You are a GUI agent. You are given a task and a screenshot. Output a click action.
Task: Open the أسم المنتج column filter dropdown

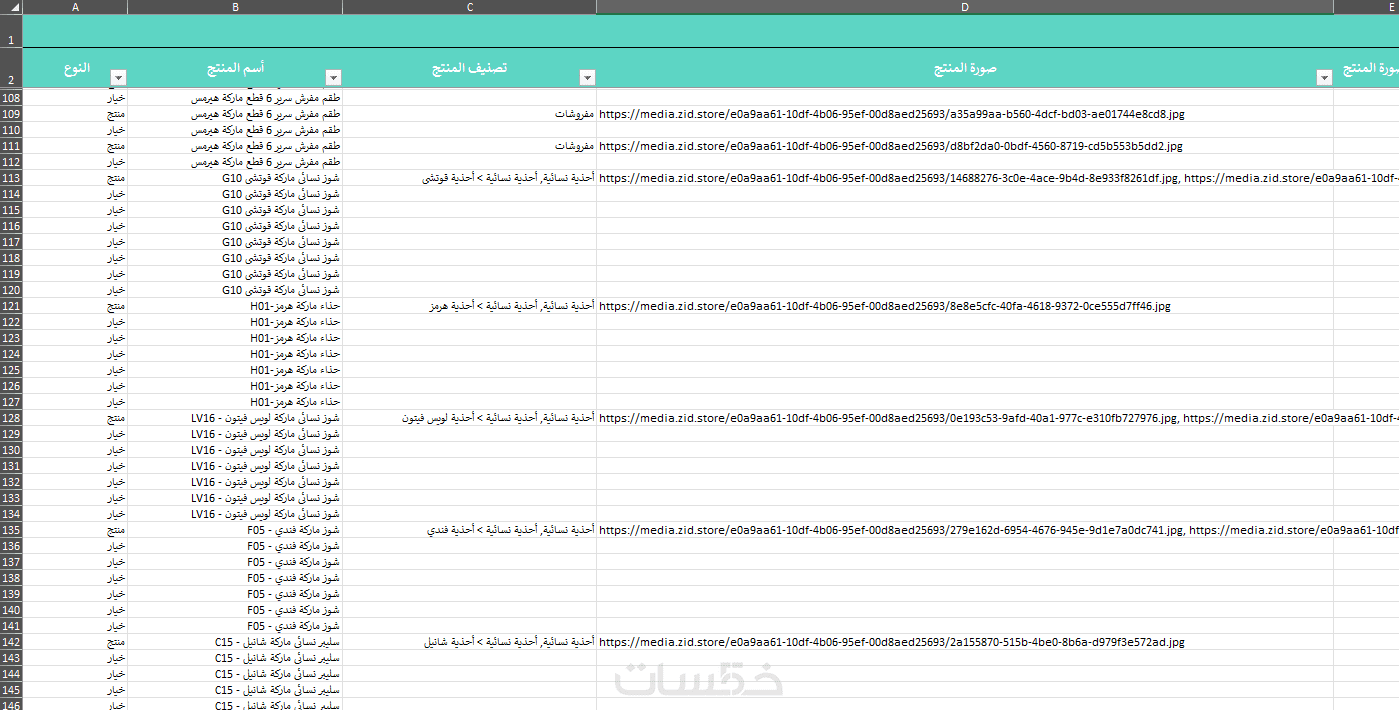click(x=334, y=78)
